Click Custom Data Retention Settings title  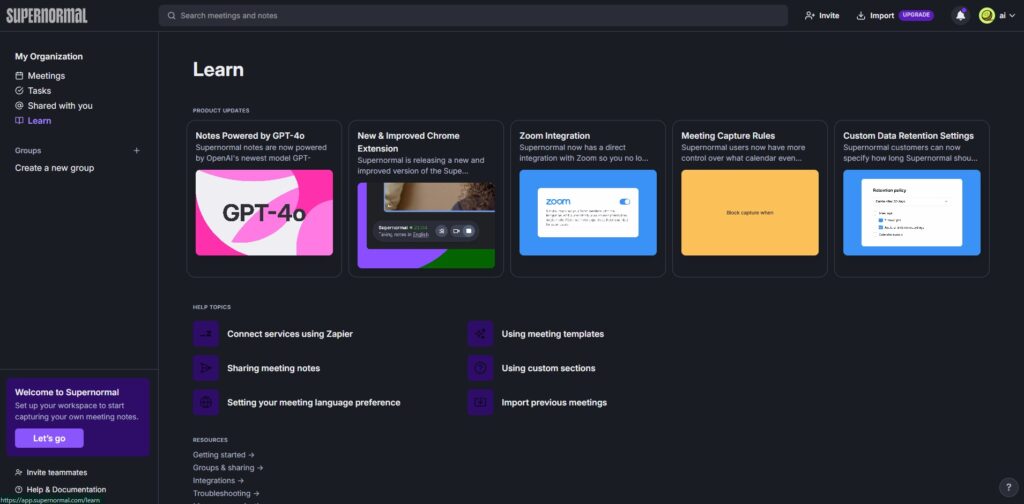[x=908, y=136]
